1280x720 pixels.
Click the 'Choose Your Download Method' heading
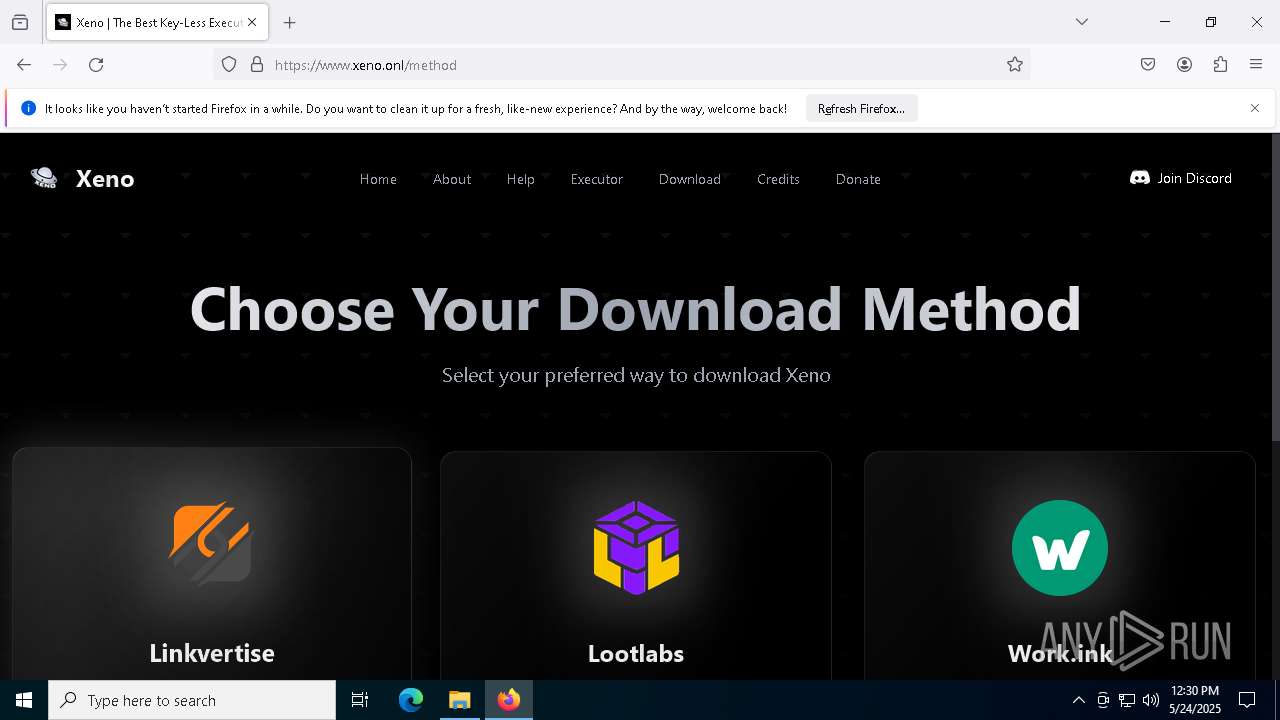click(636, 308)
